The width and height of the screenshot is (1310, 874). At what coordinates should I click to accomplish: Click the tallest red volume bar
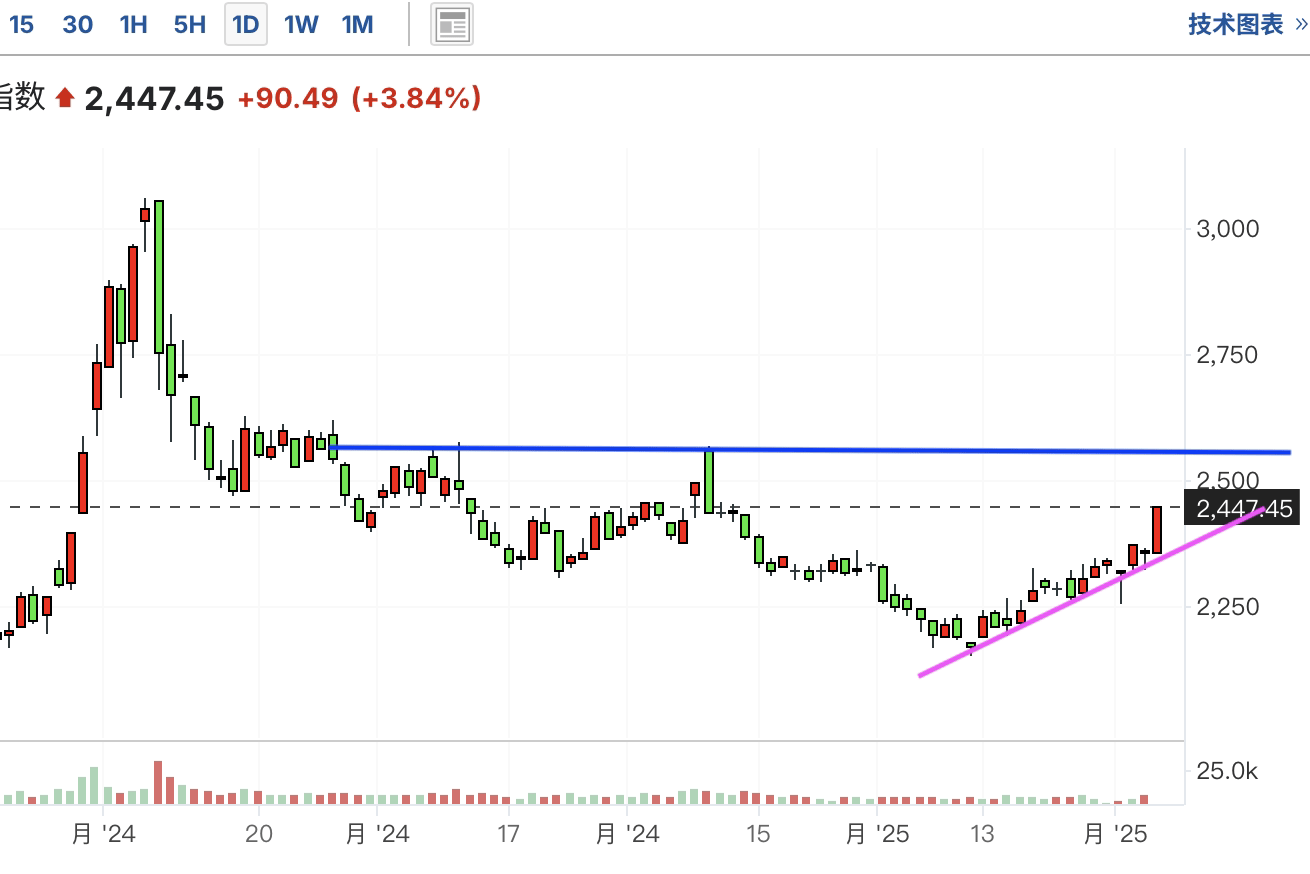(x=158, y=783)
